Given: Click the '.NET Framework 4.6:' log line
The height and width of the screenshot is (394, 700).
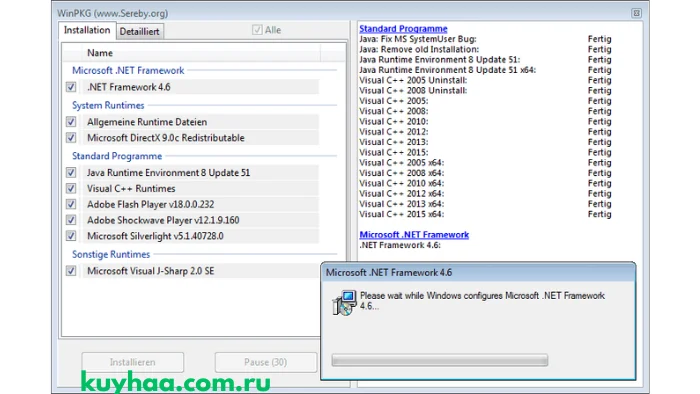Looking at the screenshot, I should point(400,245).
